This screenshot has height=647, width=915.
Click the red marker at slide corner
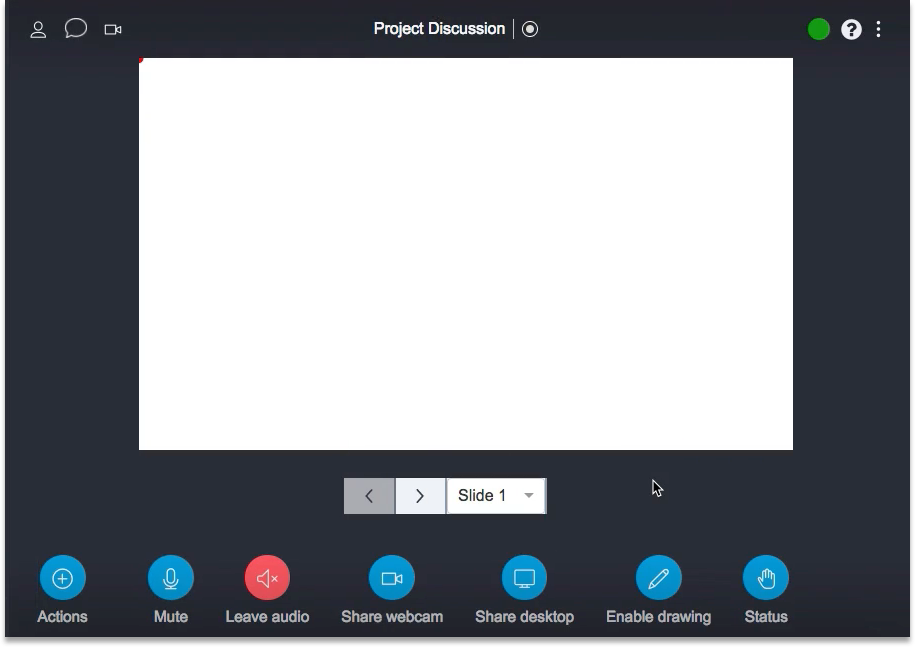click(141, 60)
